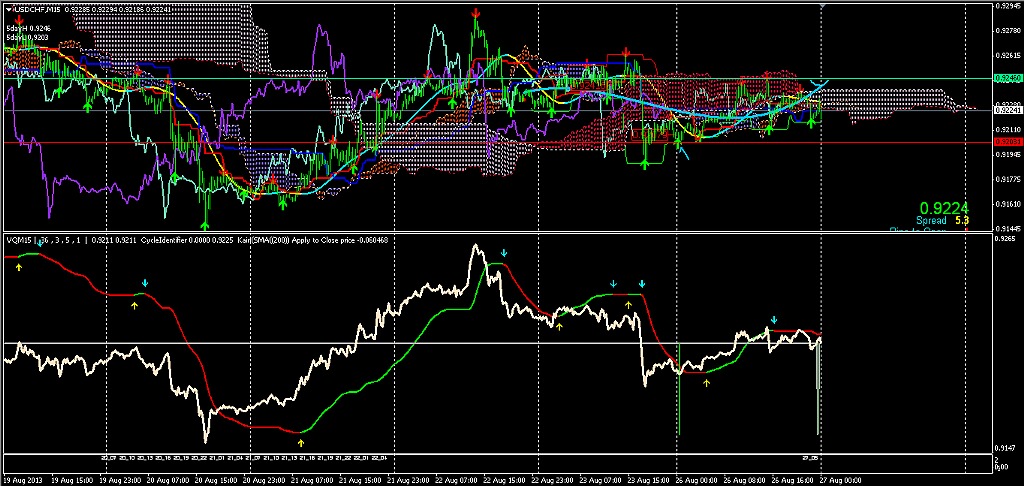Select the red sell arrow at the highest peak
1024x486 pixels.
[x=477, y=12]
